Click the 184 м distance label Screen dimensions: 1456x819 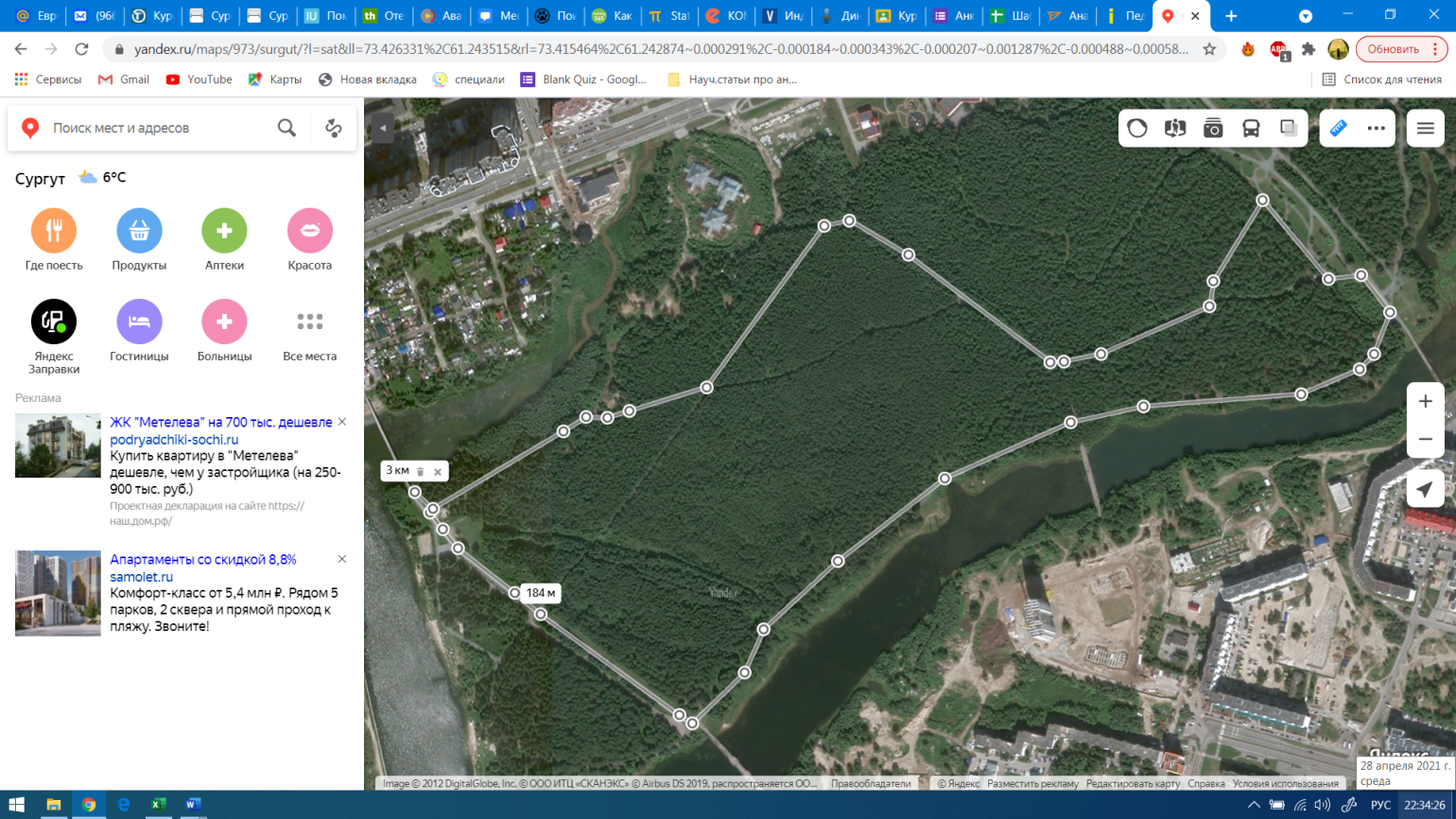[x=541, y=593]
